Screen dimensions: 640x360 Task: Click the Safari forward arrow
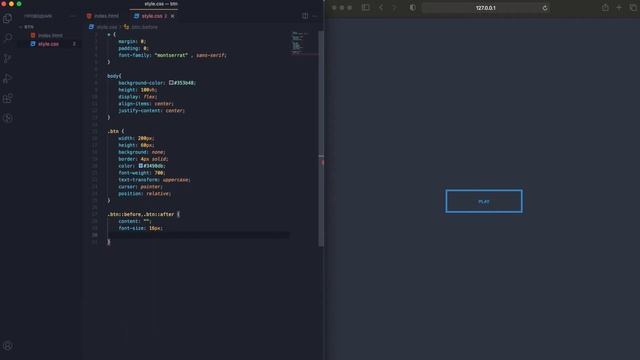tap(394, 7)
